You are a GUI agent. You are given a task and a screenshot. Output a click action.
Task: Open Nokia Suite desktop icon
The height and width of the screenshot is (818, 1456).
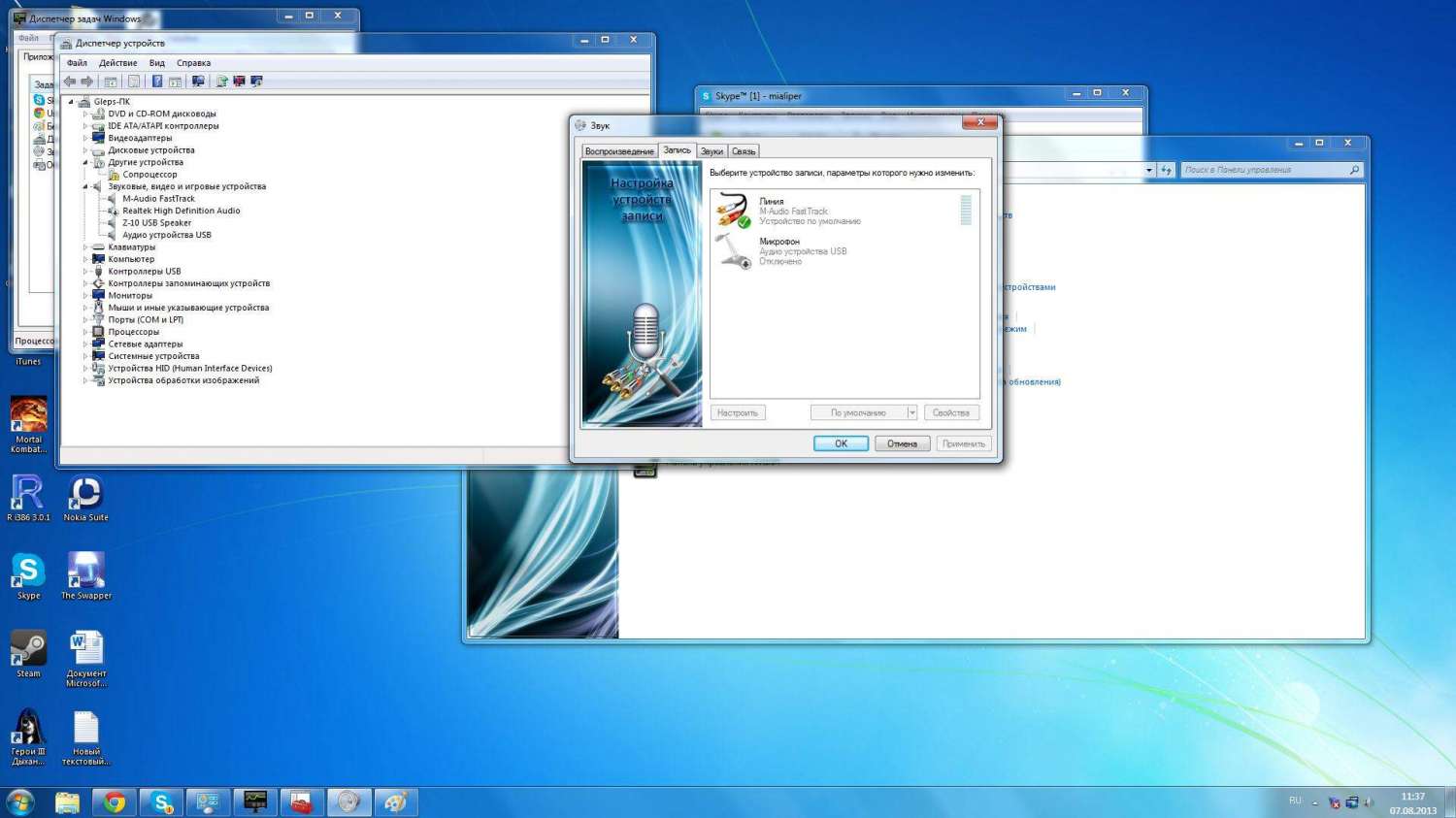pyautogui.click(x=85, y=498)
